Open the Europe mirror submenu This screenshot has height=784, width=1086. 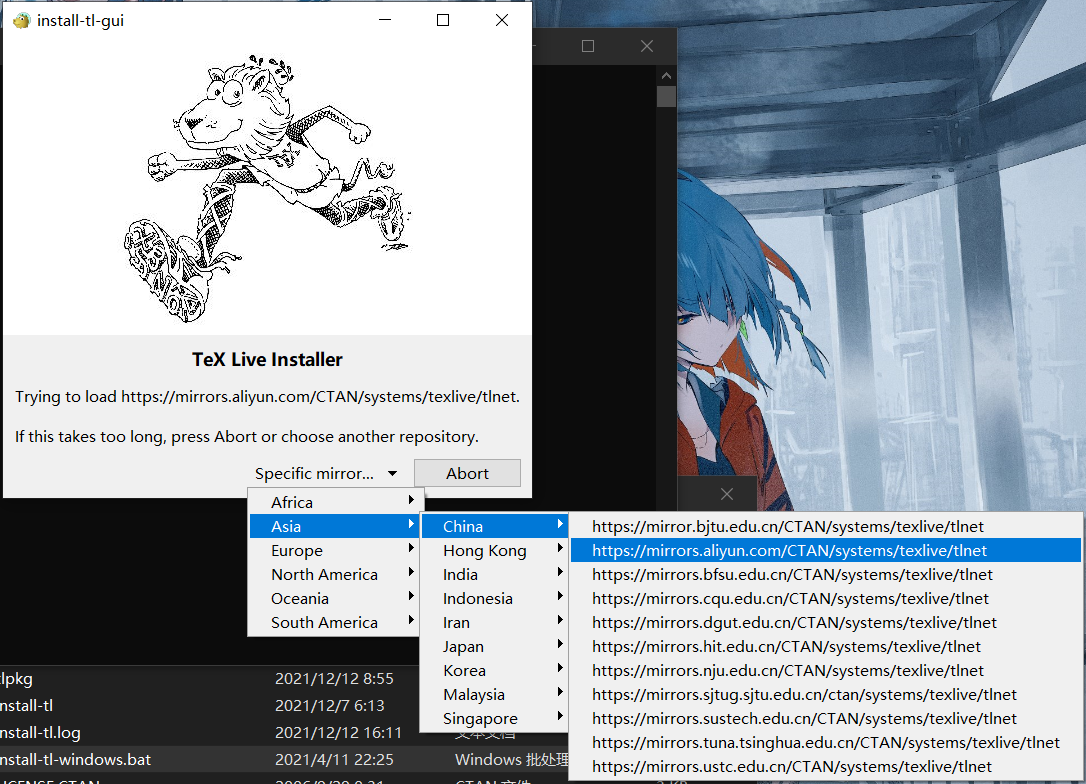coord(336,551)
